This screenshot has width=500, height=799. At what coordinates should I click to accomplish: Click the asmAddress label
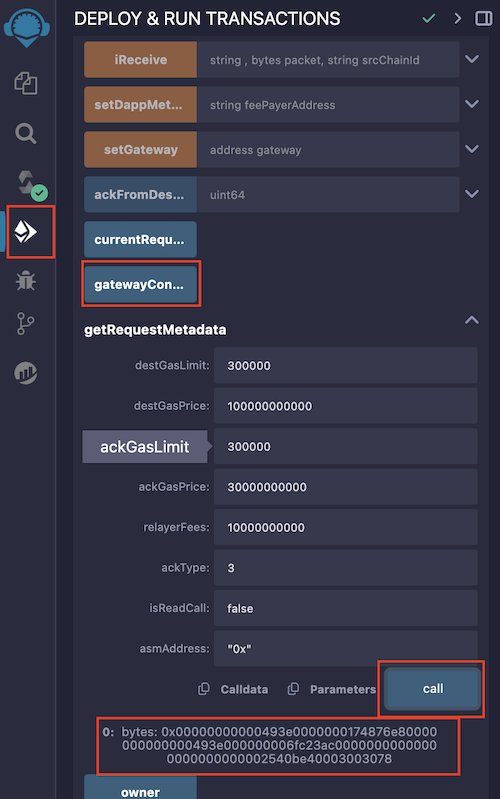(x=175, y=648)
